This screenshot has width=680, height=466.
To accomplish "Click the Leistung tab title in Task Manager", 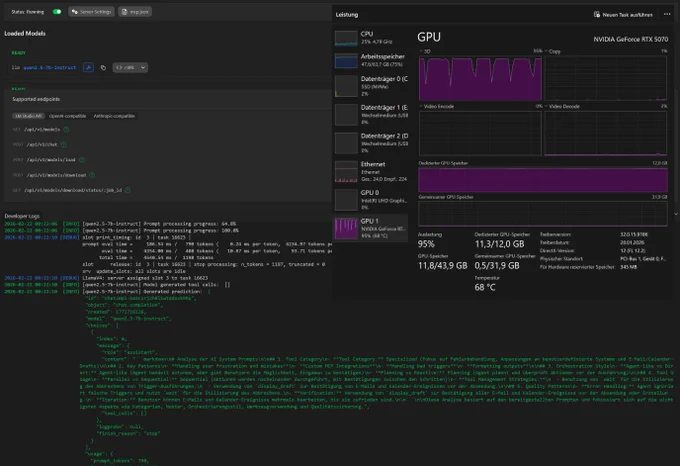I will 347,15.
